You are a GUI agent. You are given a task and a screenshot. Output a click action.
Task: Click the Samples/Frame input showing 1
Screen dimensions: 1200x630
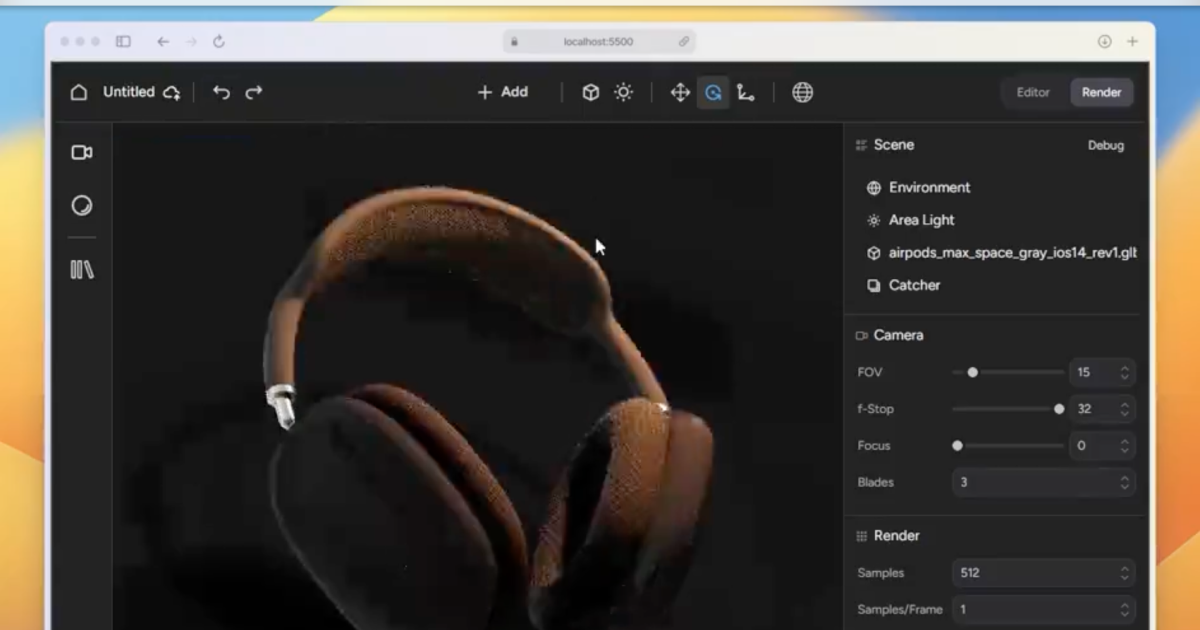(x=1043, y=609)
